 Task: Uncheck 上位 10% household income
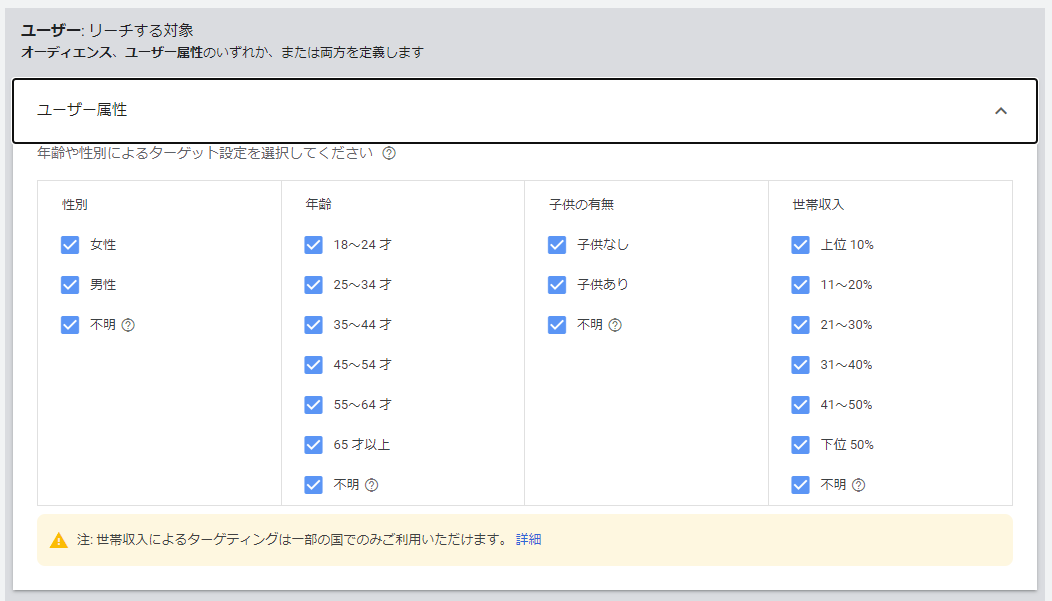click(x=800, y=245)
